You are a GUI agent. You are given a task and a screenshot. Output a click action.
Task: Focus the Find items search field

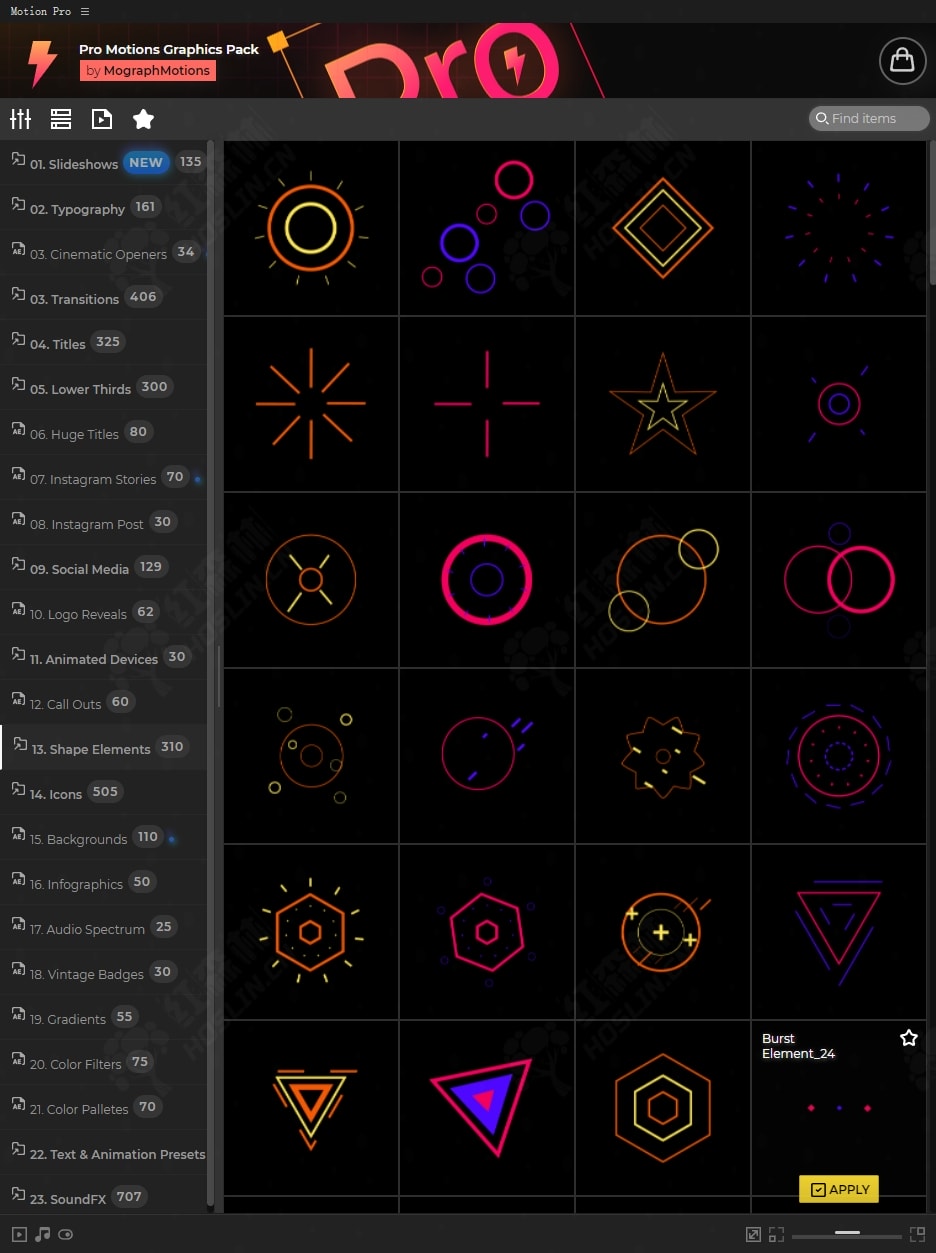click(869, 118)
